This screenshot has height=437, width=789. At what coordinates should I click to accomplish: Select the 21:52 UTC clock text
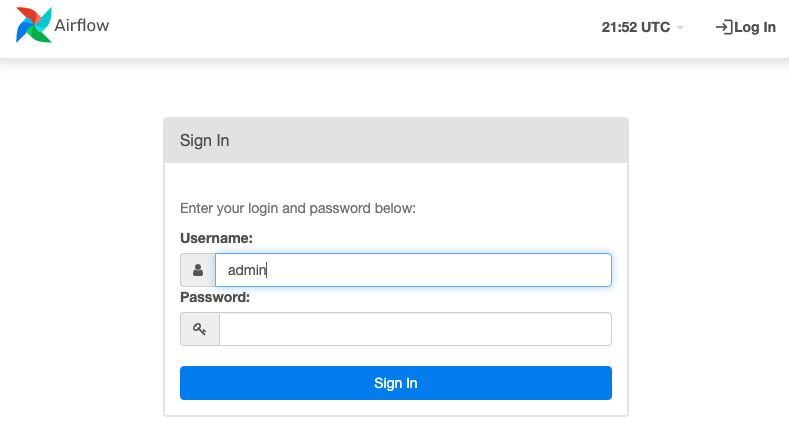(636, 27)
